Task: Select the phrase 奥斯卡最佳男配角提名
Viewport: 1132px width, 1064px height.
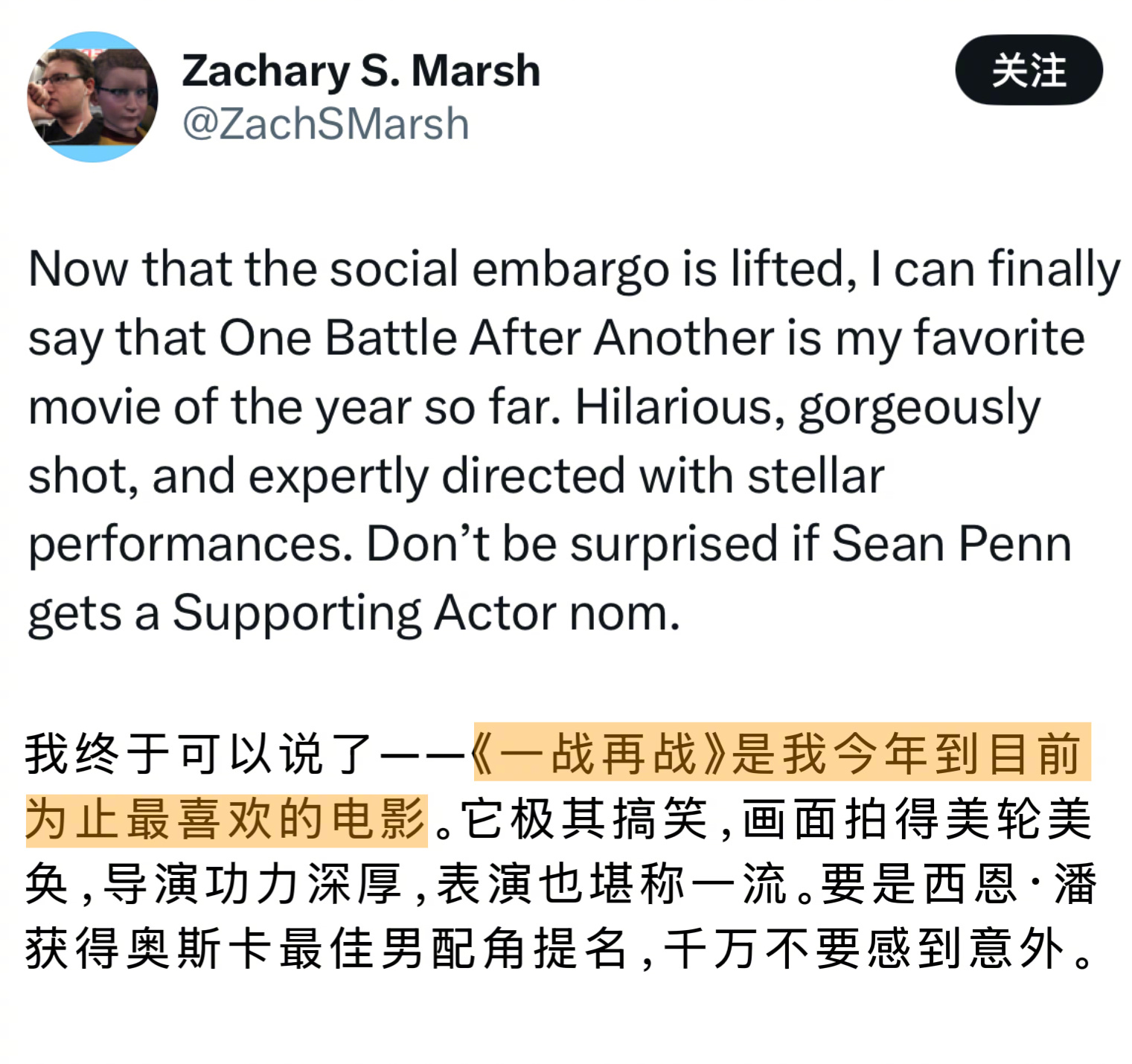Action: tap(377, 949)
